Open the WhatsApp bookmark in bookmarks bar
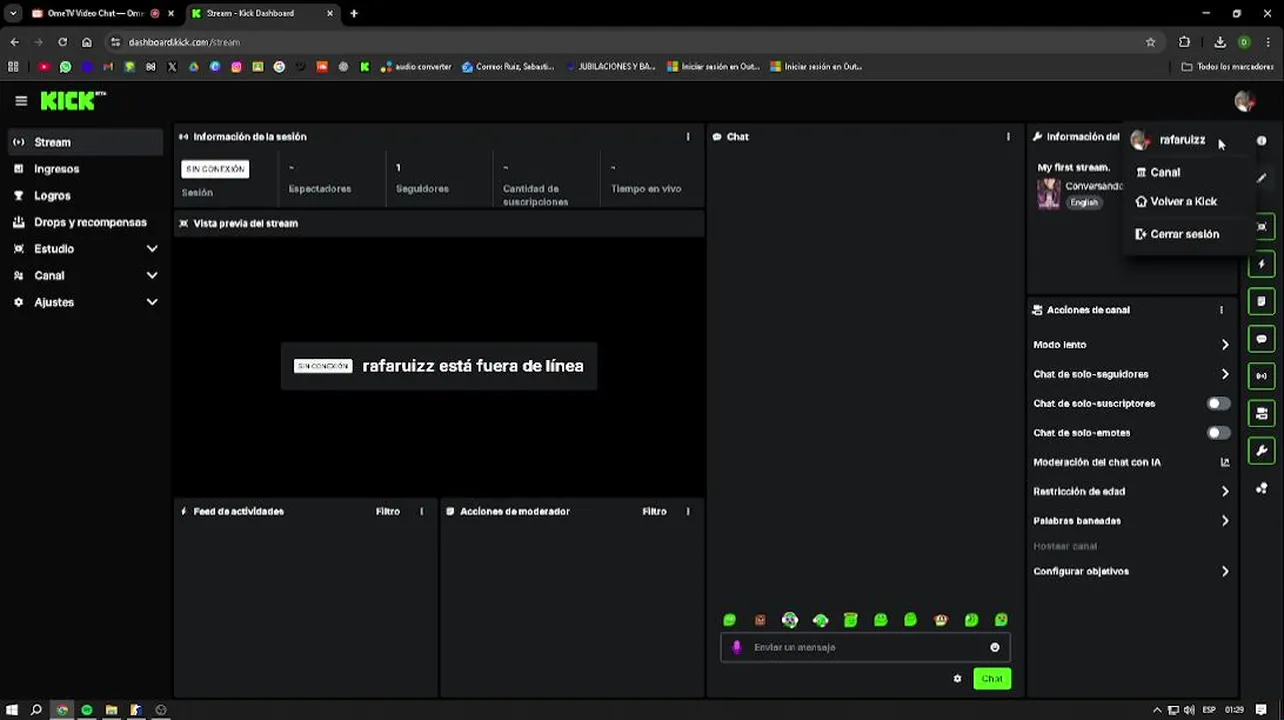Image resolution: width=1284 pixels, height=720 pixels. coord(65,67)
